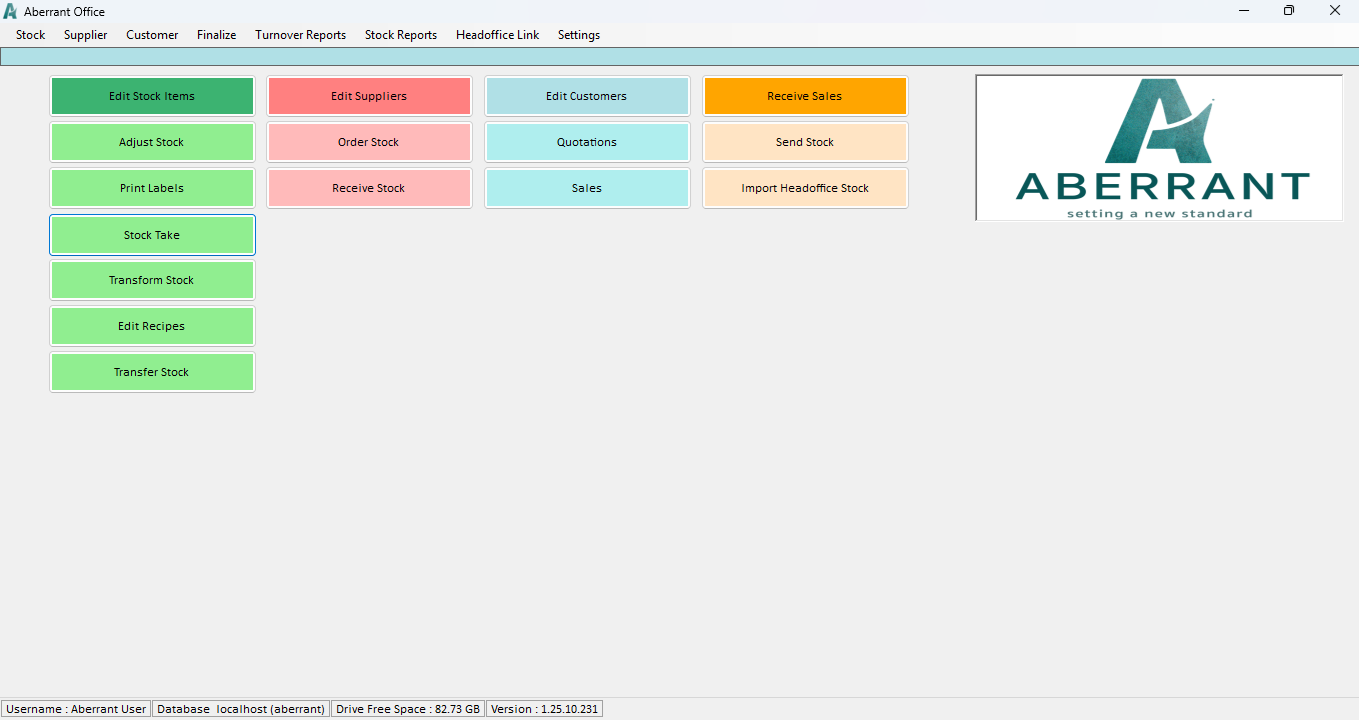Click the Aberrant Office title bar icon
This screenshot has height=720, width=1359.
click(11, 11)
